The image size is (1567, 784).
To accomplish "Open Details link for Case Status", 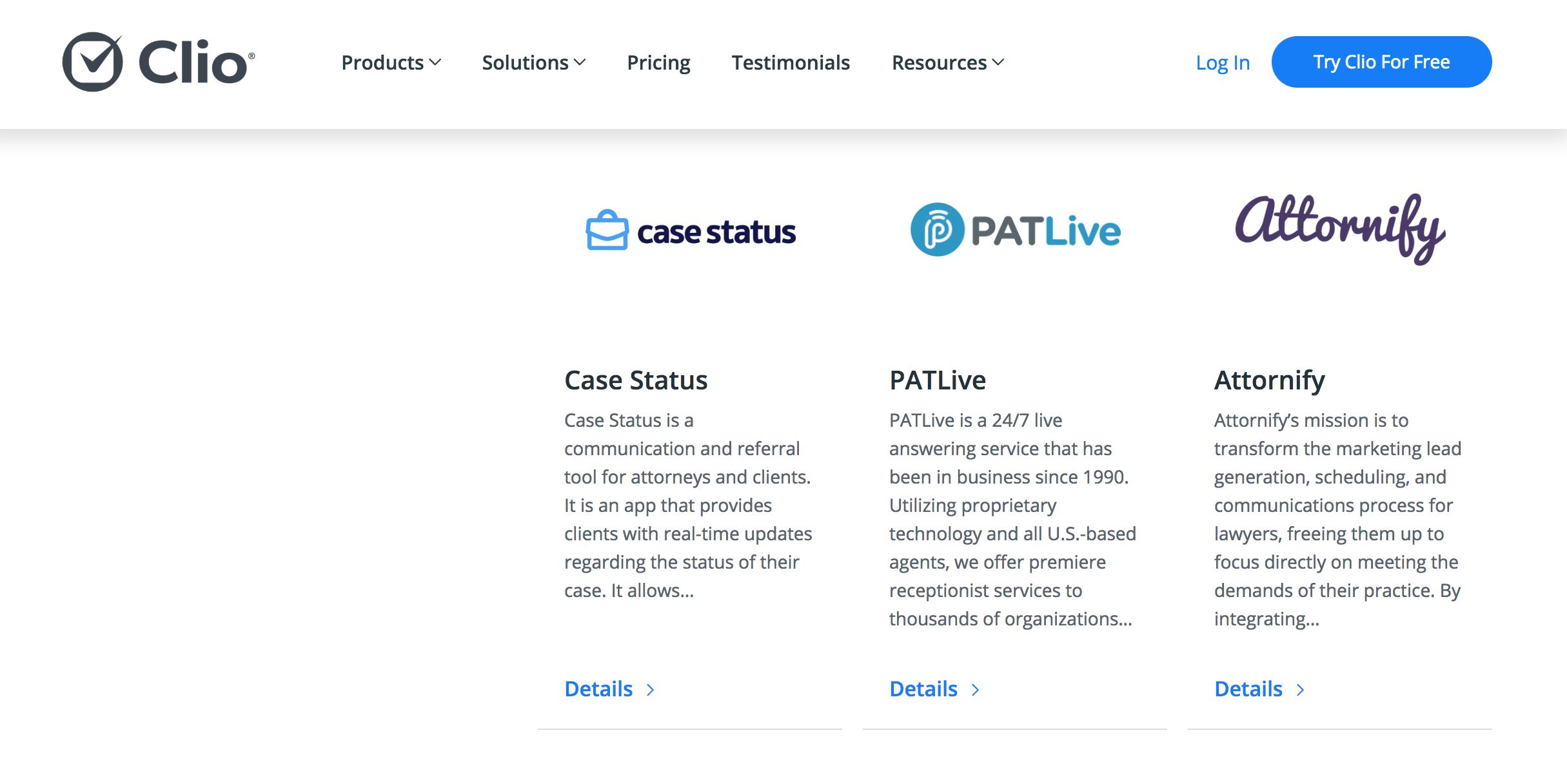I will [x=610, y=689].
